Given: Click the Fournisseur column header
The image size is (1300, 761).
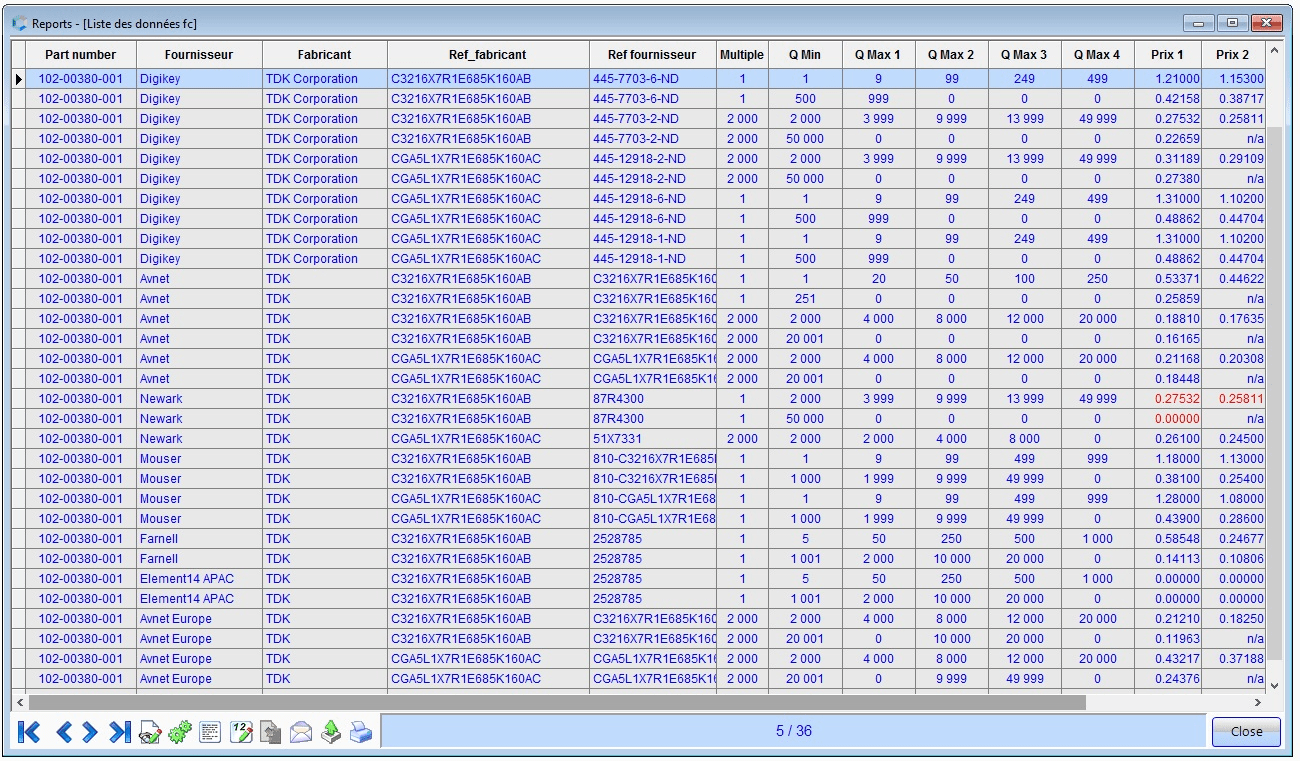Looking at the screenshot, I should (x=199, y=55).
